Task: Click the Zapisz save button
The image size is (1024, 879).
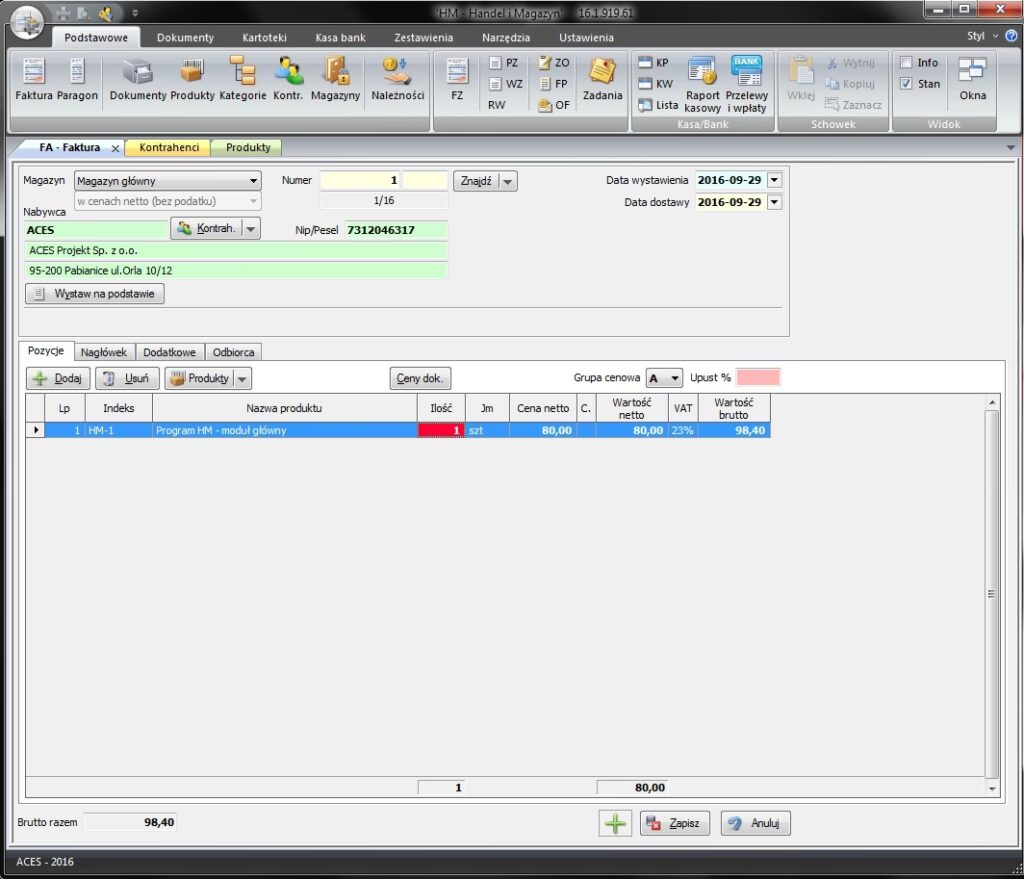Action: pyautogui.click(x=675, y=824)
